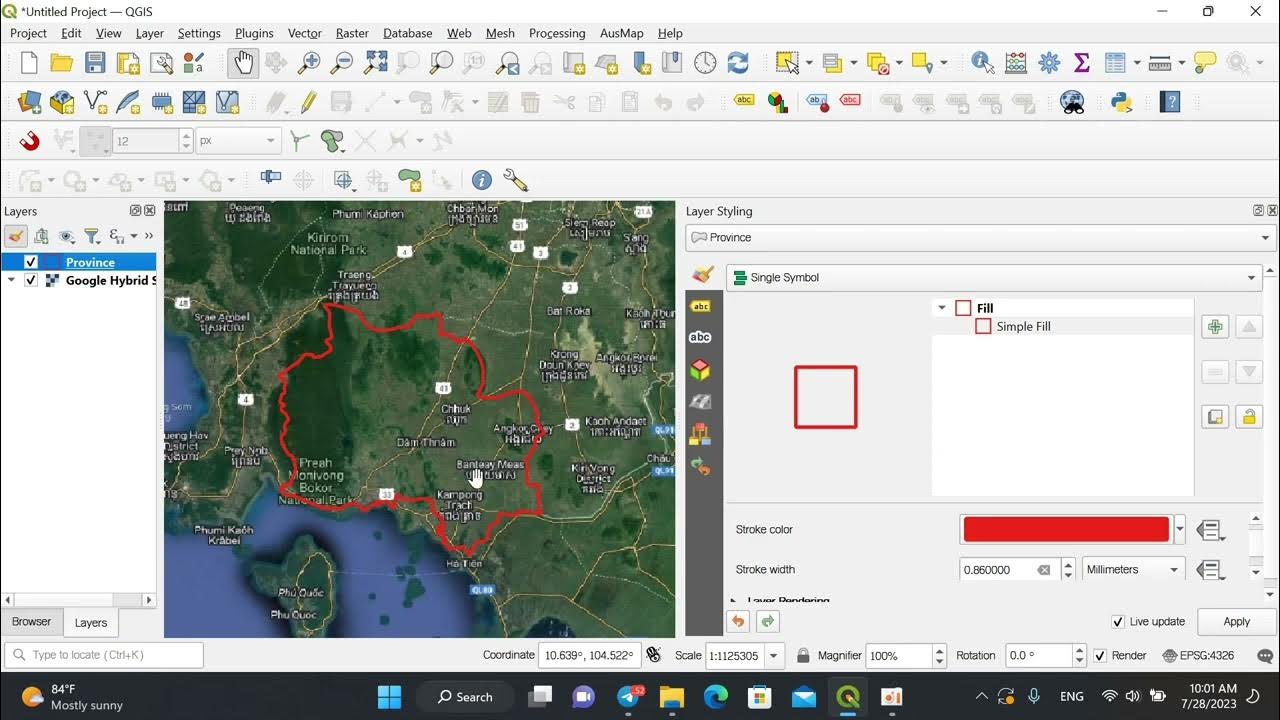
Task: Select the Simple Fill symbol layer
Action: 1023,326
